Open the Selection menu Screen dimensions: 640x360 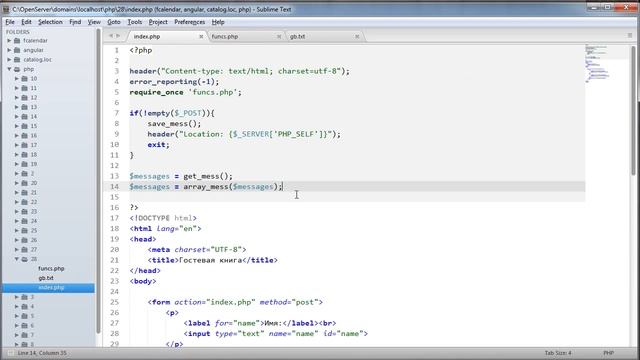click(50, 22)
